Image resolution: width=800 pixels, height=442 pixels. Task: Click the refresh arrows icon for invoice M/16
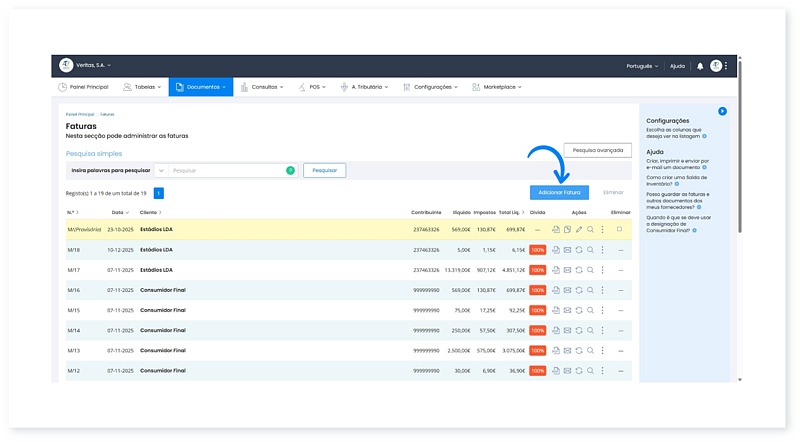pos(579,290)
